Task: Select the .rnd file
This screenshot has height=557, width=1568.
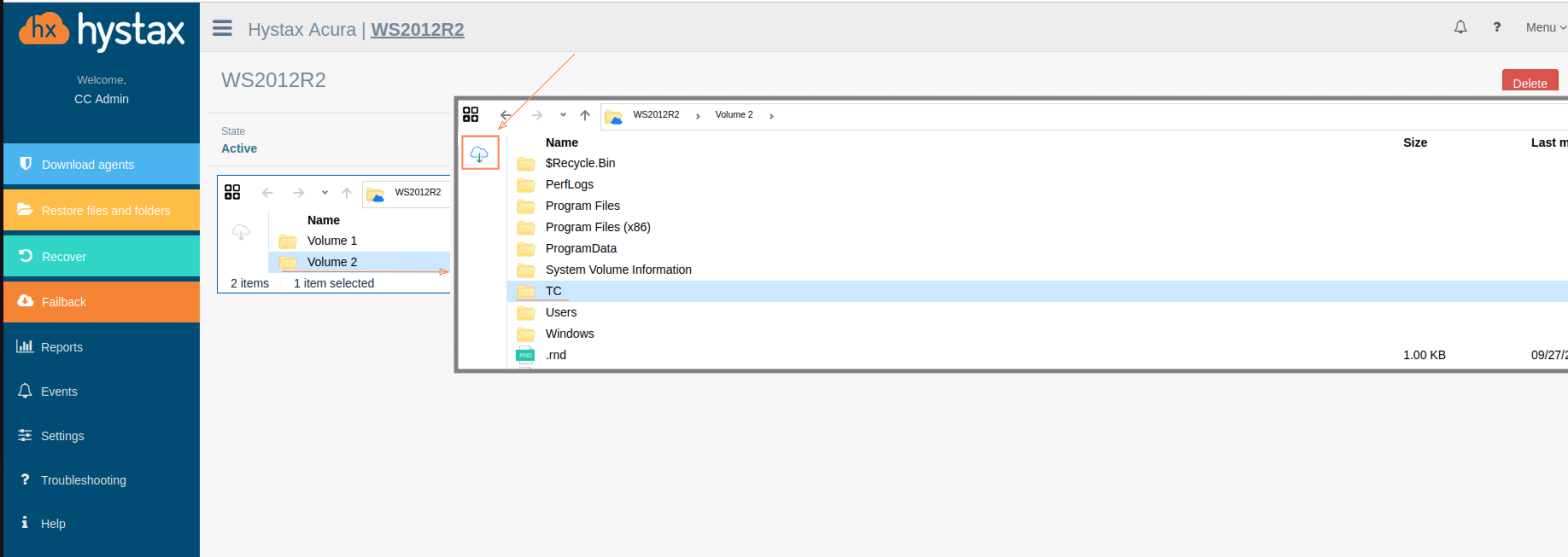Action: pos(1037,355)
